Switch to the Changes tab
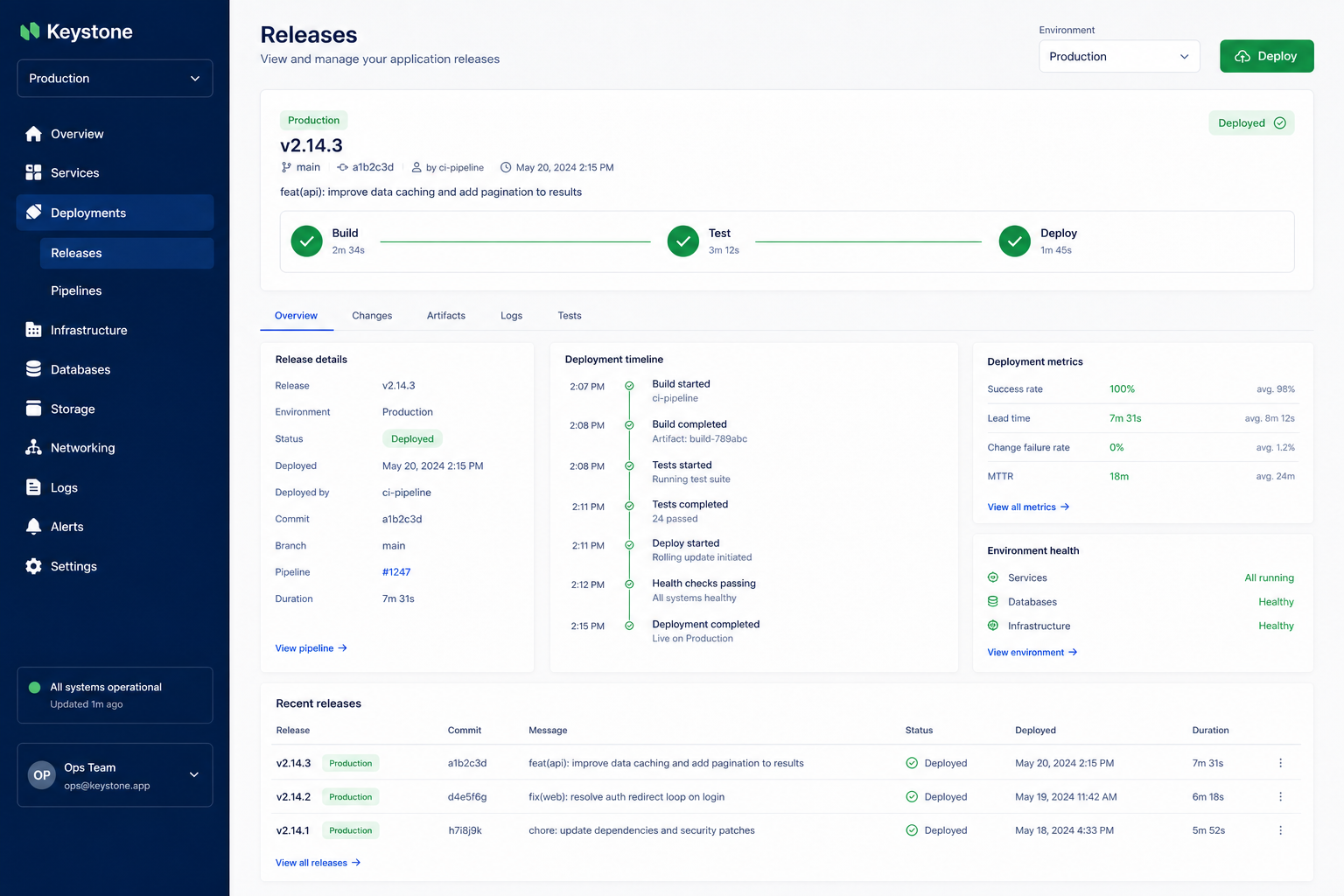Image resolution: width=1344 pixels, height=896 pixels. click(372, 316)
